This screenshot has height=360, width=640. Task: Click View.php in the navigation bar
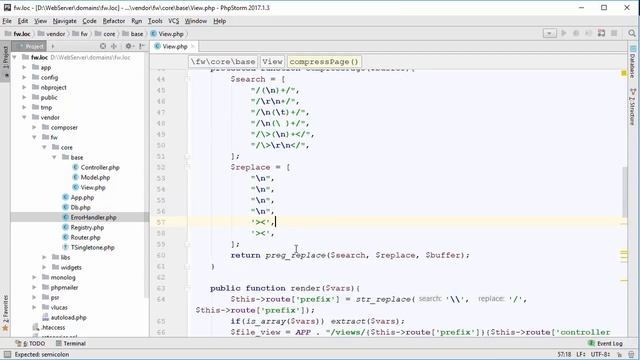[167, 34]
